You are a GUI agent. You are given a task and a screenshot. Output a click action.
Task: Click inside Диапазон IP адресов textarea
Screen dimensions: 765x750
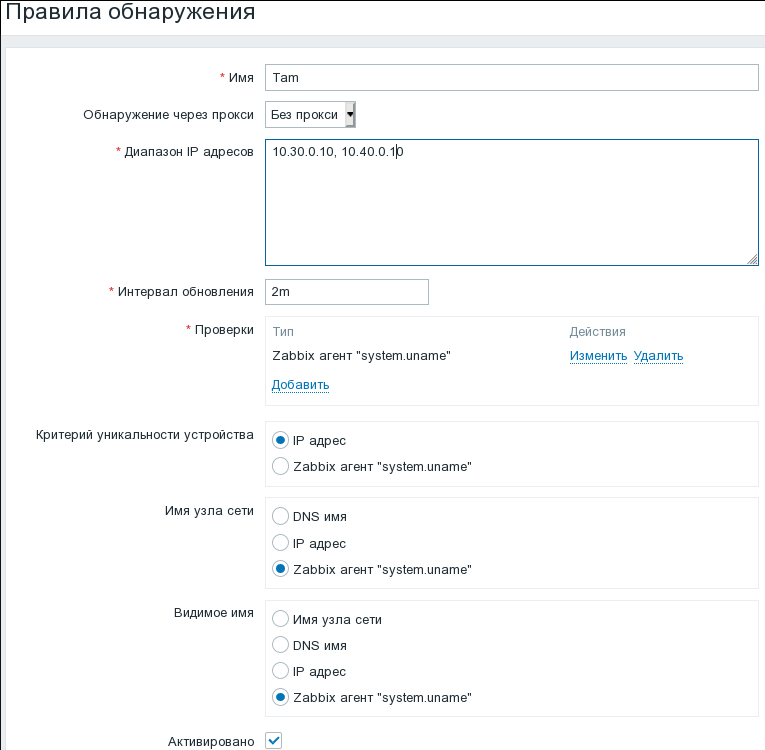coord(511,202)
